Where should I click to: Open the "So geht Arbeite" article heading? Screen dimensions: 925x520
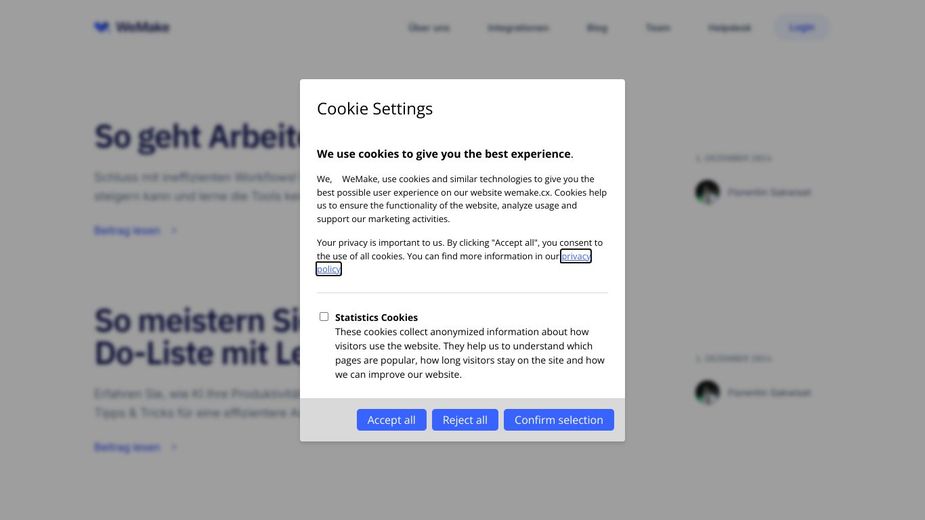[197, 137]
